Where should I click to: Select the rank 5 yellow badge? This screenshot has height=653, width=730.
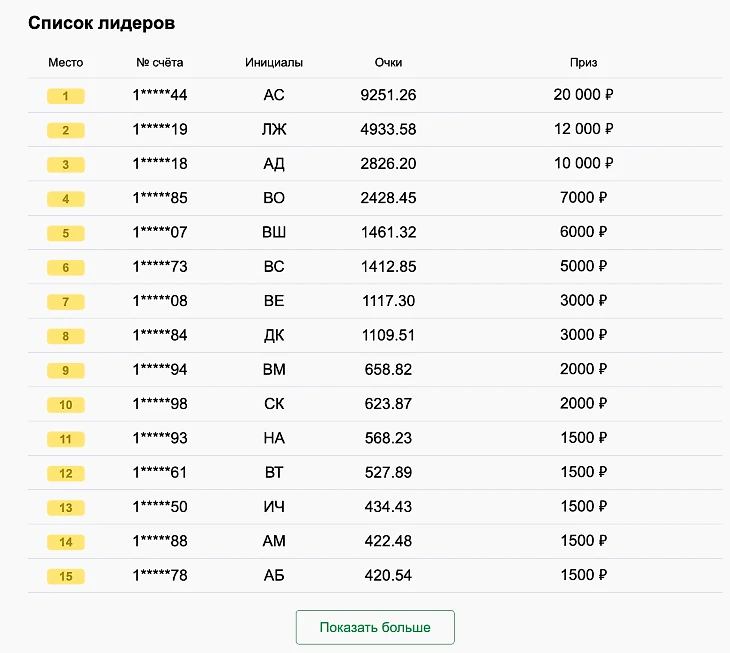66,233
